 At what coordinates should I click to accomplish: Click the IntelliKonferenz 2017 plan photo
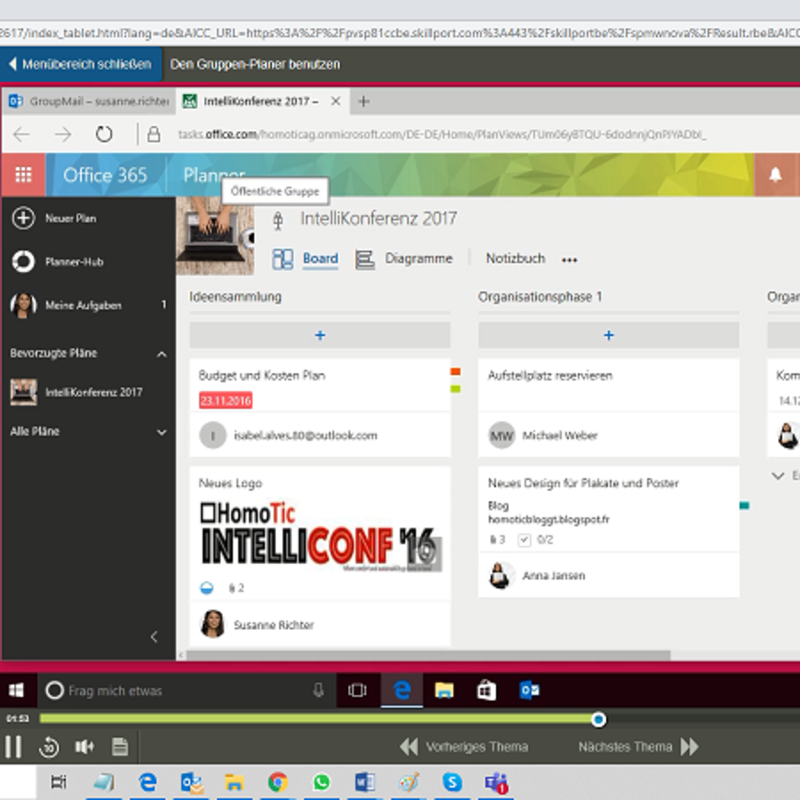(x=215, y=236)
